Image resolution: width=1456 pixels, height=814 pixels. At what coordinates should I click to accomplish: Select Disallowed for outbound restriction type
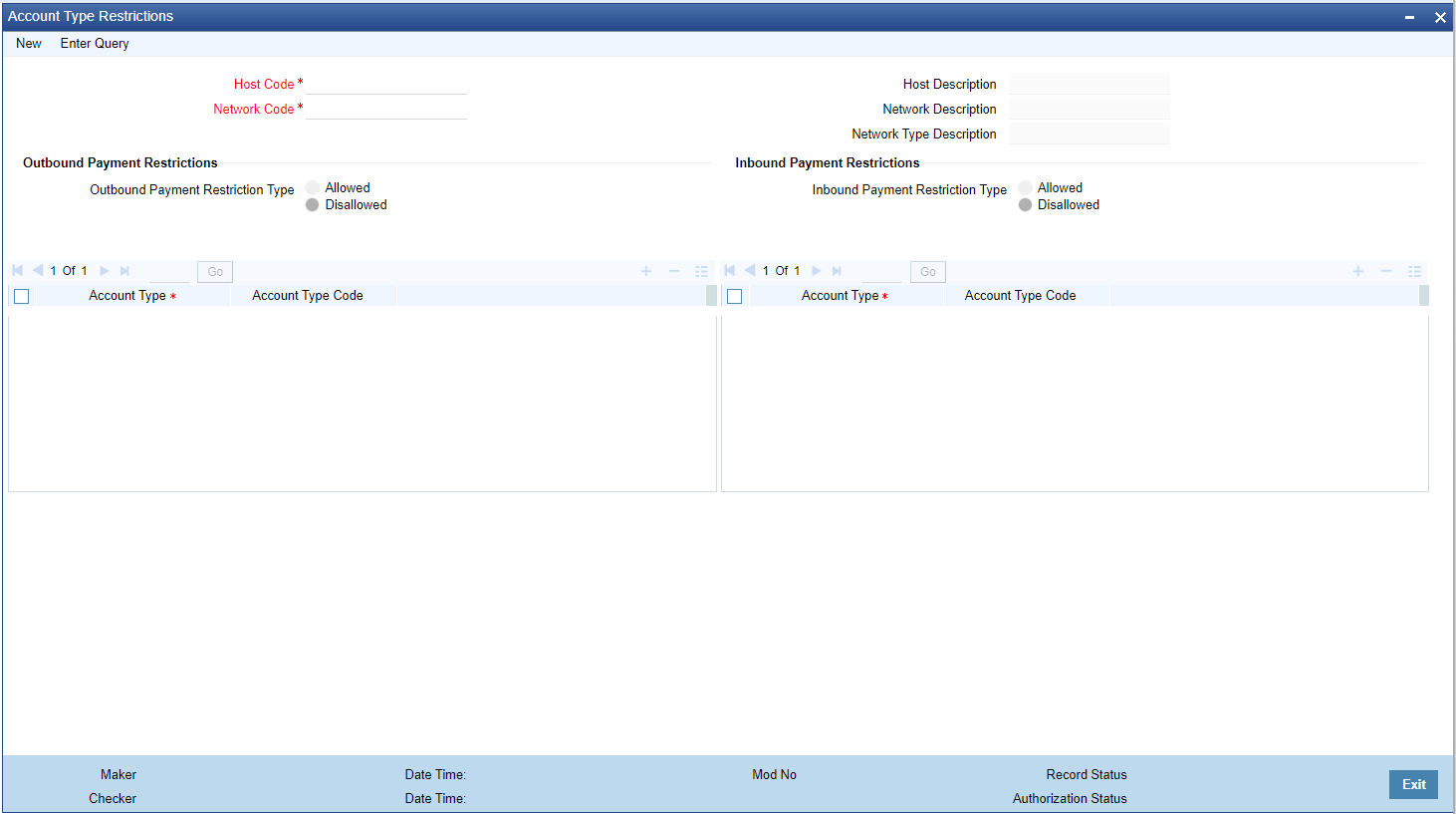(x=313, y=204)
